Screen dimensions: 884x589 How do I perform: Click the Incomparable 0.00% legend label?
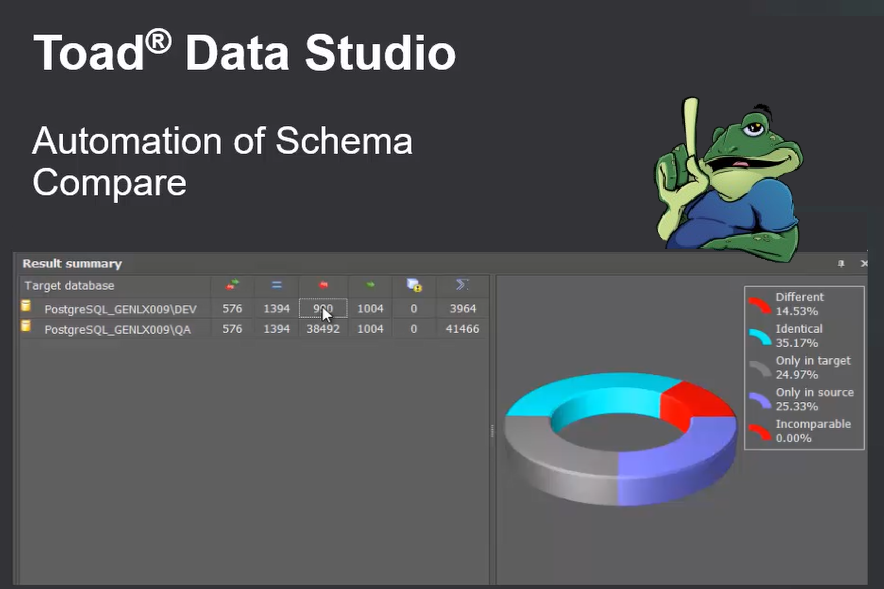(x=813, y=431)
